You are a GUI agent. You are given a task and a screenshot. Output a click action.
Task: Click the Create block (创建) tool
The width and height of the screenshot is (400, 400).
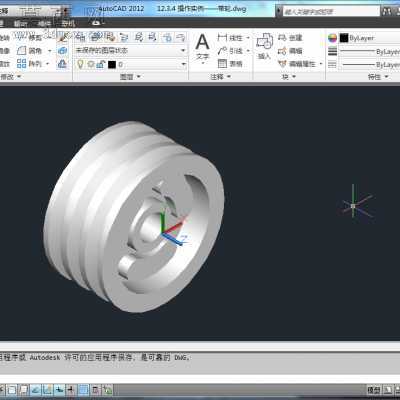point(290,38)
